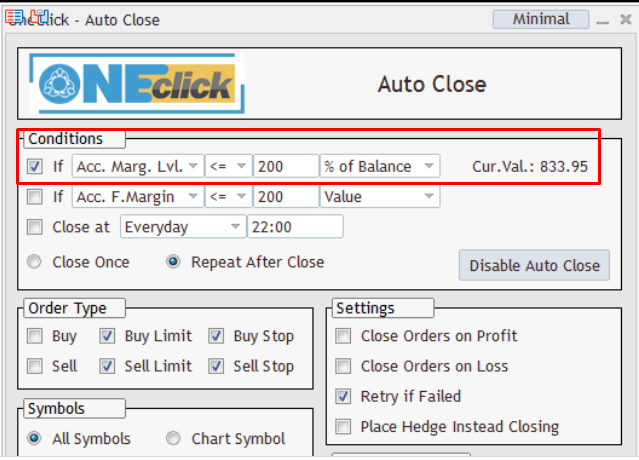Select Repeat After Close radio option
This screenshot has width=639, height=460.
(173, 262)
